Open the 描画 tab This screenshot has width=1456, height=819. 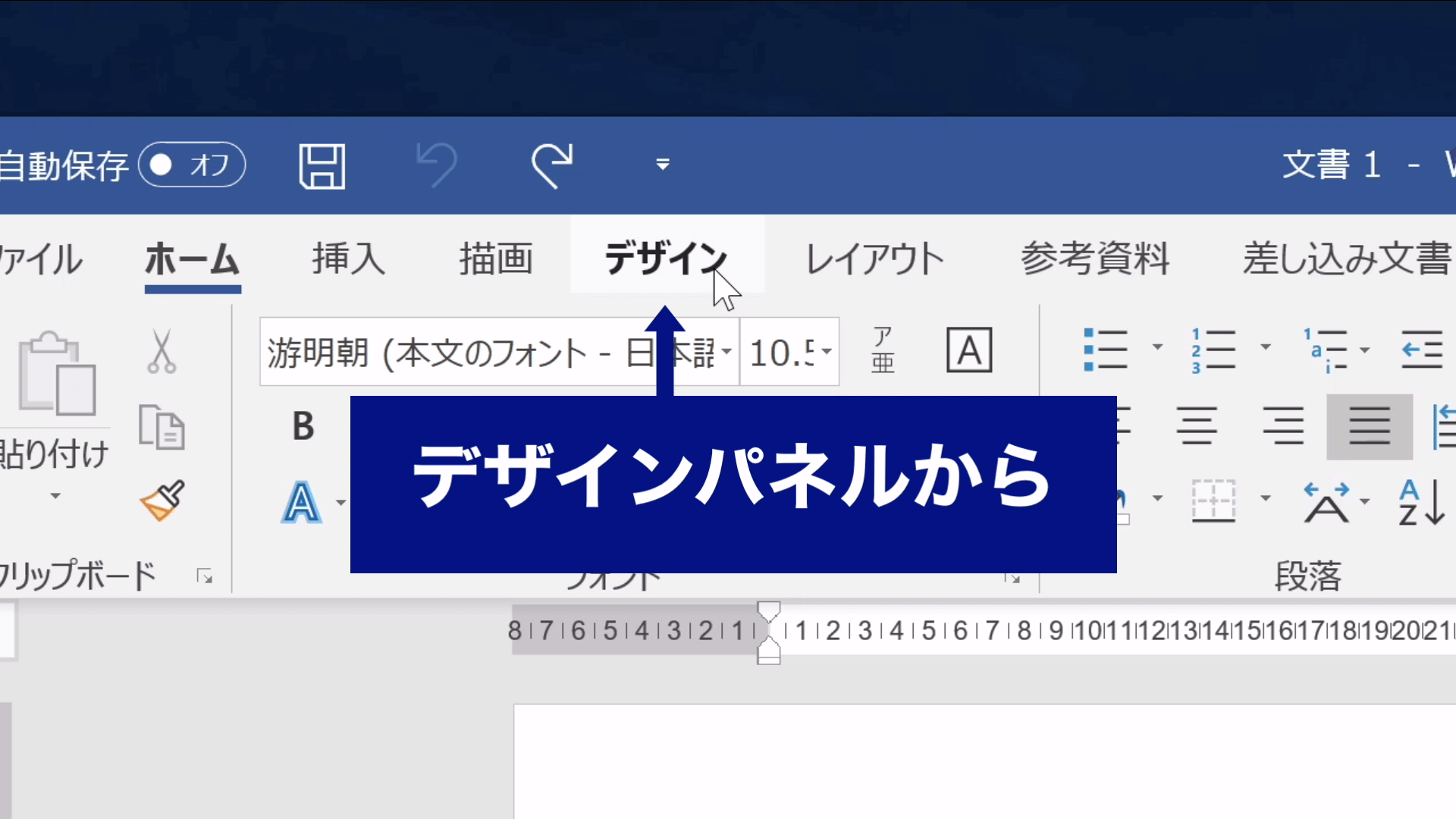click(x=496, y=259)
